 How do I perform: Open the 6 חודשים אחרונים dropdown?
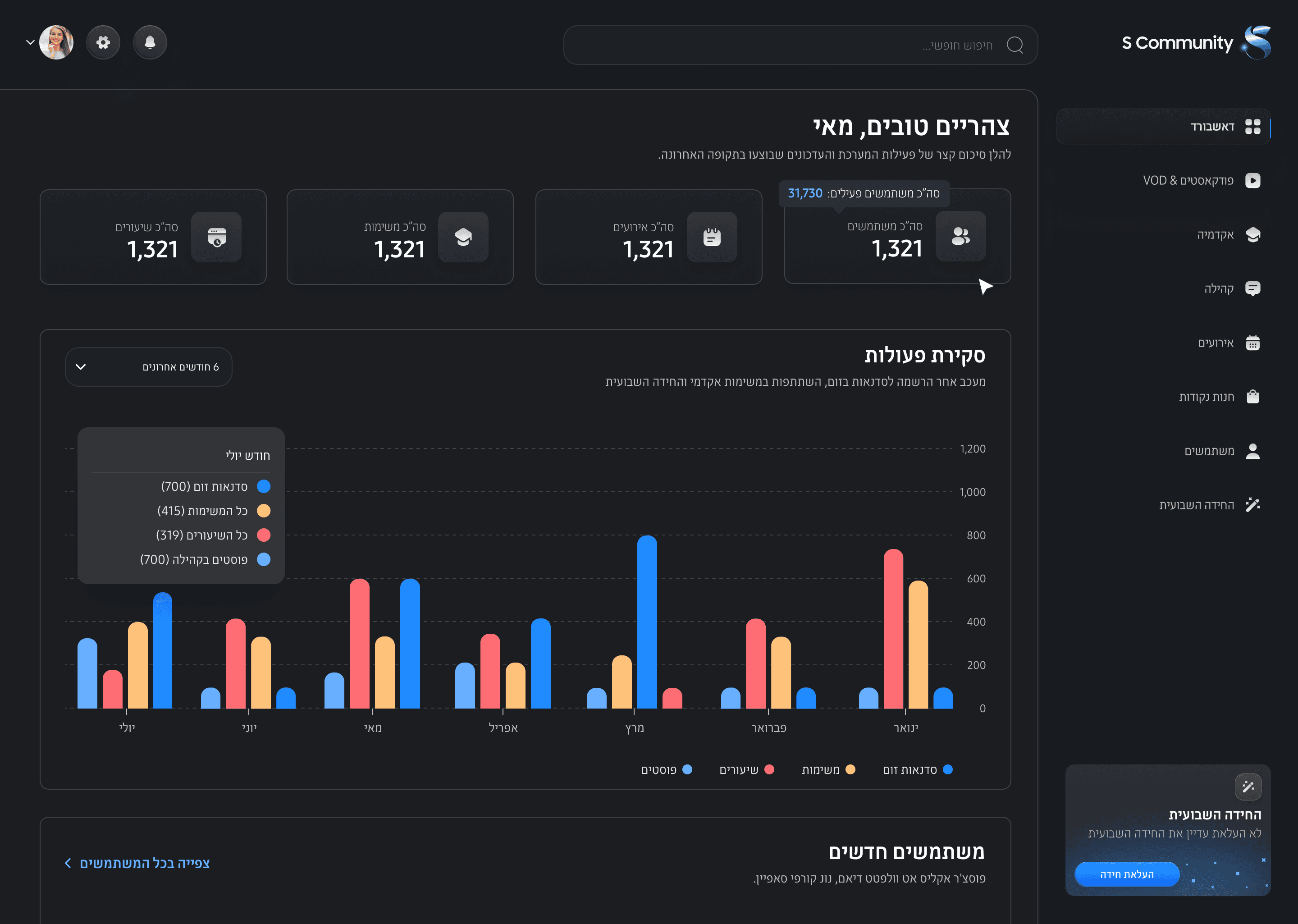[x=148, y=367]
